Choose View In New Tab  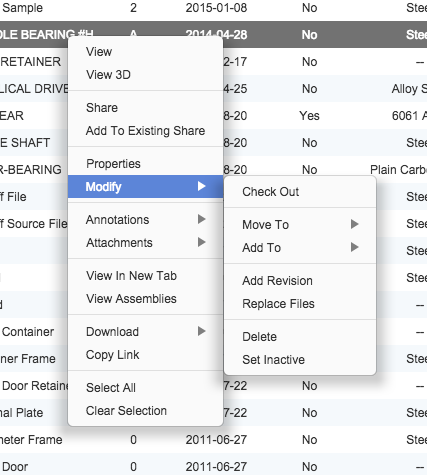[131, 276]
